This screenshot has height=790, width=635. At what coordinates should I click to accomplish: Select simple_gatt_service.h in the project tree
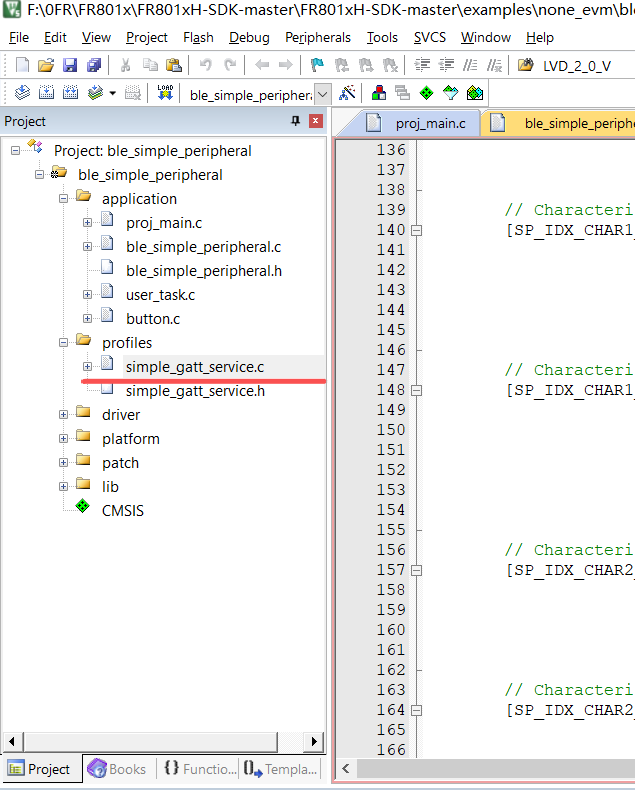coord(195,391)
